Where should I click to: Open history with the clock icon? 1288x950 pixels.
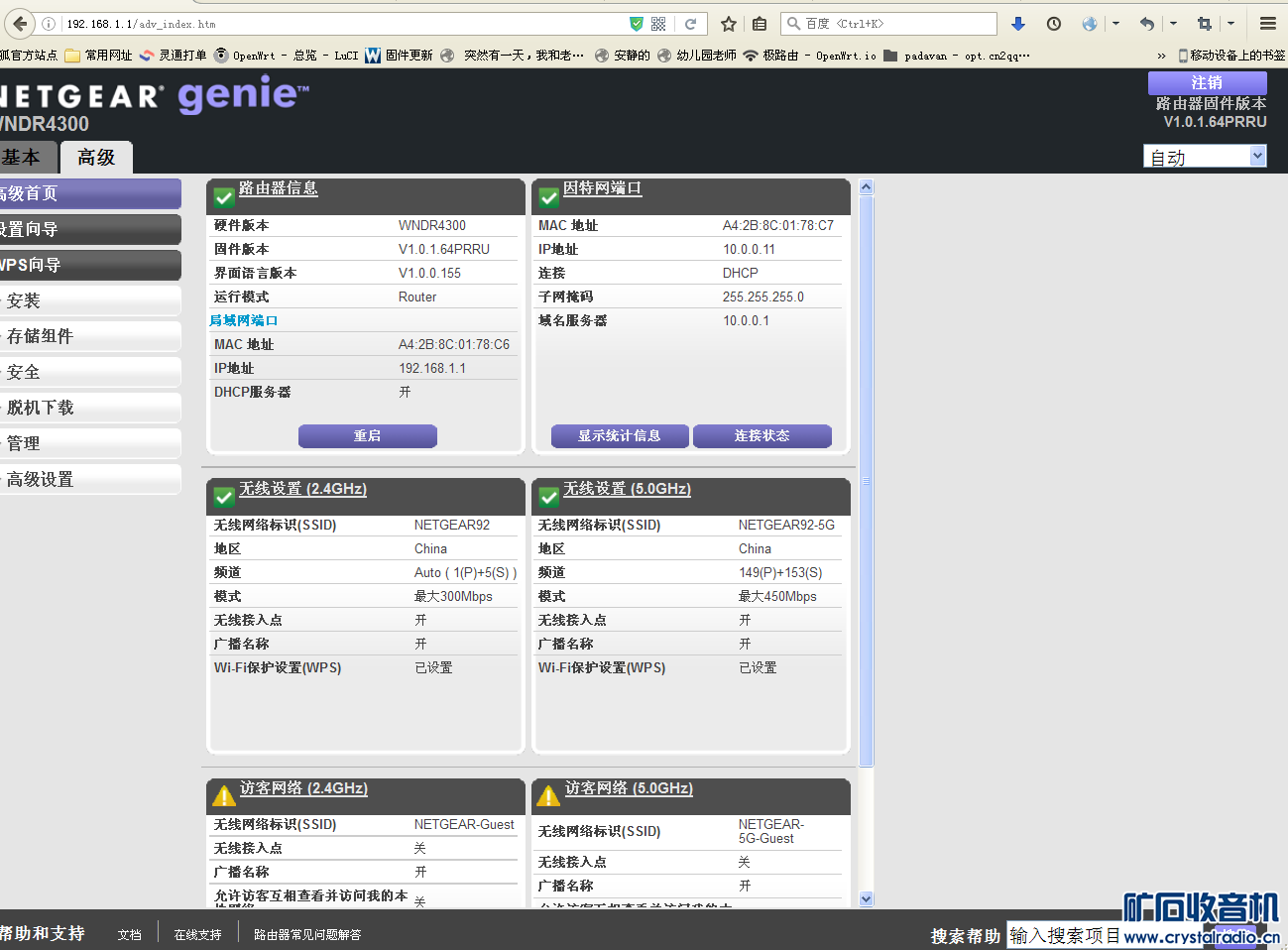click(x=1054, y=24)
